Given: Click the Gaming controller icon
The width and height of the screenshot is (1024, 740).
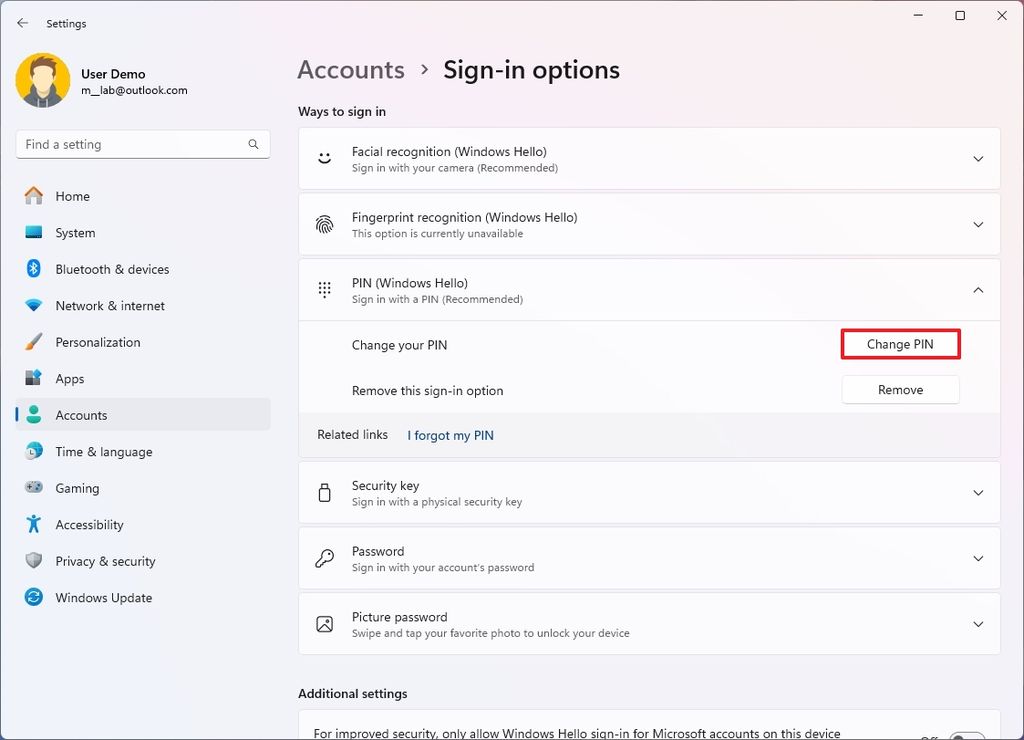Looking at the screenshot, I should click(34, 488).
